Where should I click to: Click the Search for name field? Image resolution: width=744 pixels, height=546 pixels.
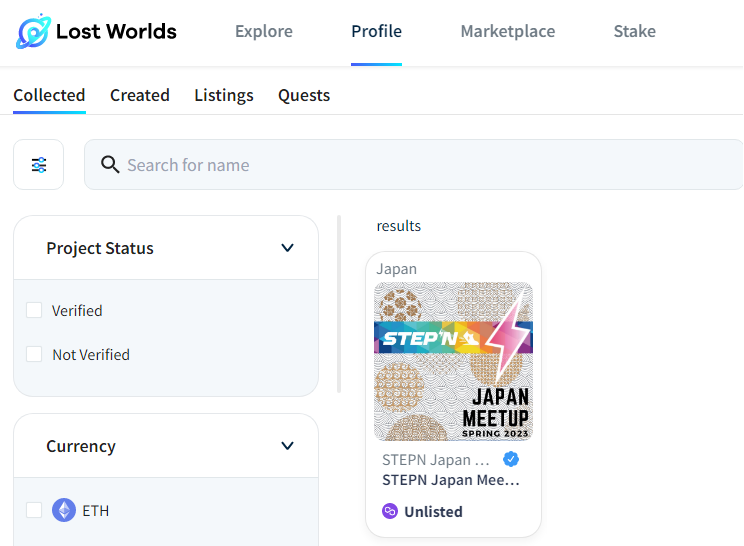coord(414,165)
